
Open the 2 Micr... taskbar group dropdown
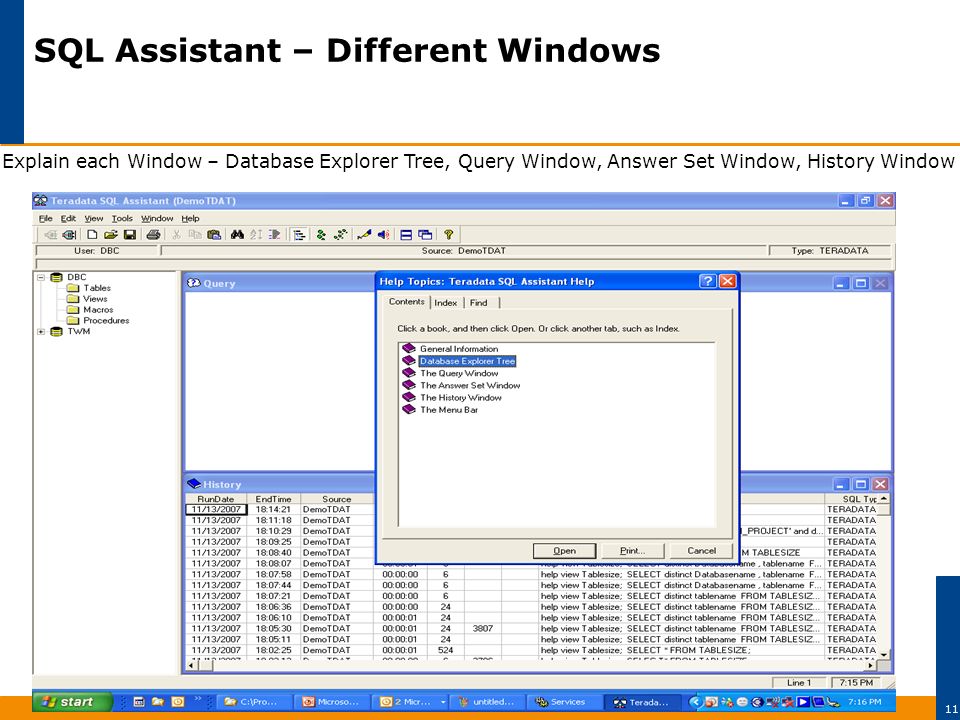click(444, 702)
